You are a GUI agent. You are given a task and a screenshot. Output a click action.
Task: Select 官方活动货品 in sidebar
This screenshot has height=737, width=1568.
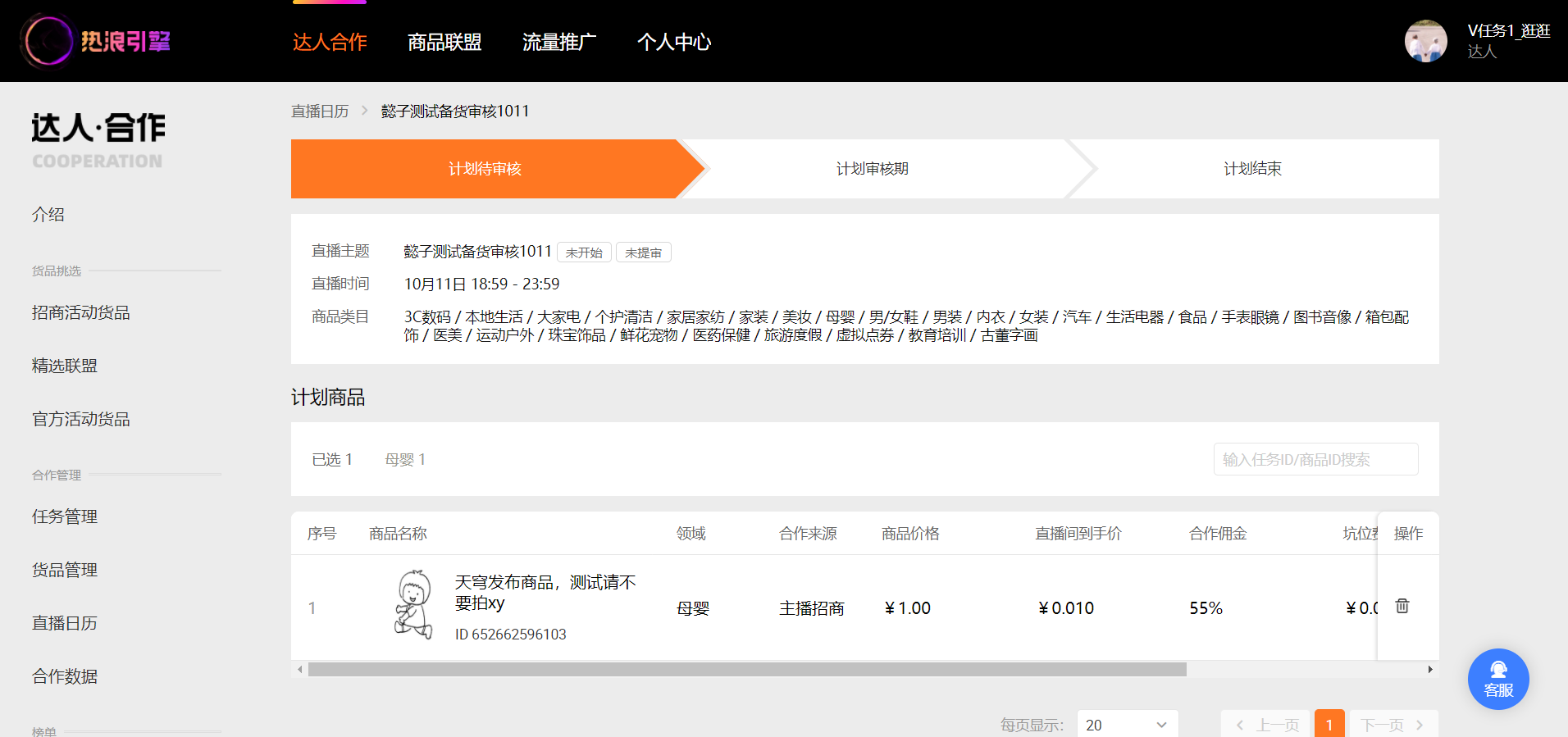[81, 420]
